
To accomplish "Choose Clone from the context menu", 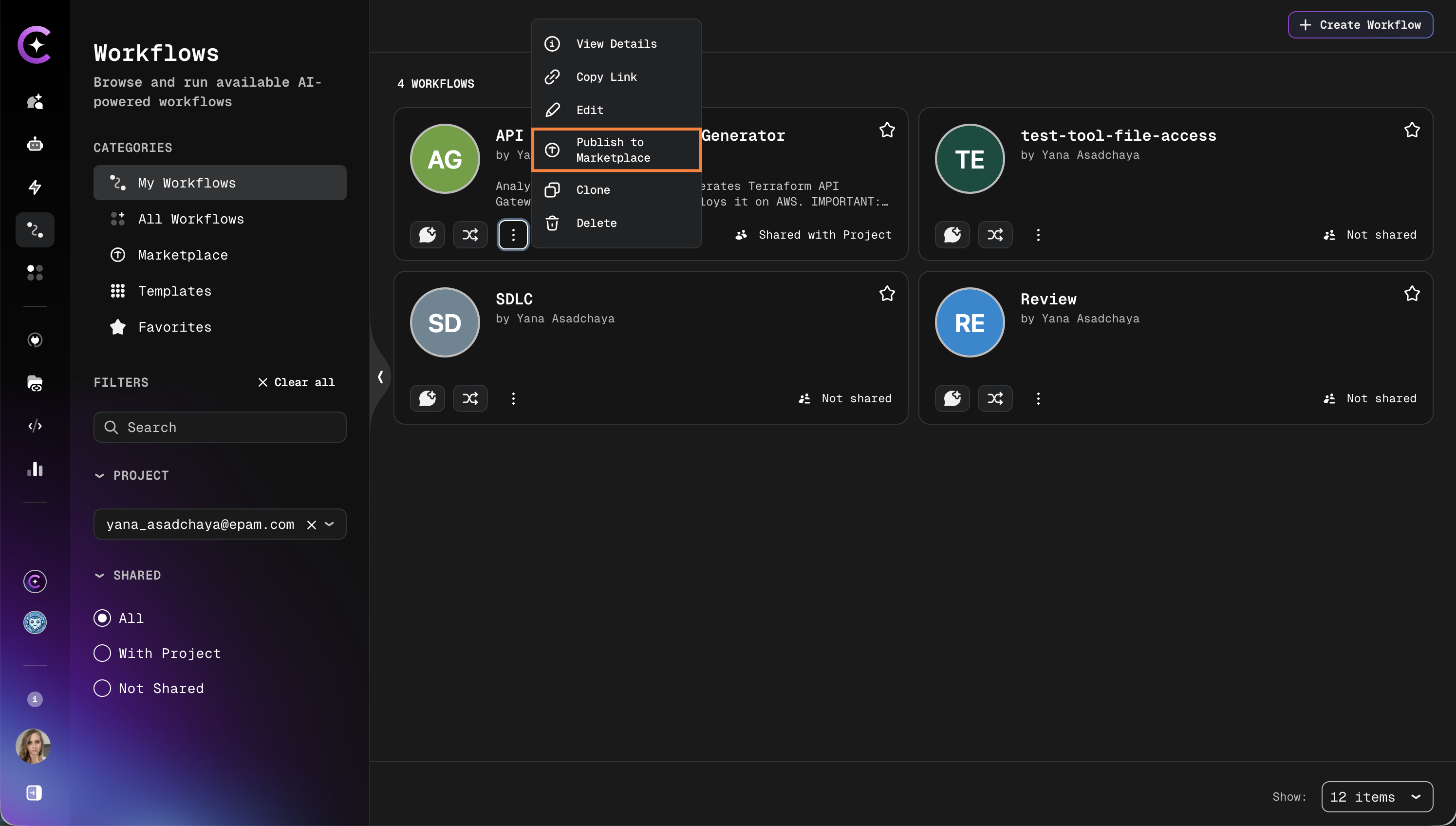I will 616,189.
